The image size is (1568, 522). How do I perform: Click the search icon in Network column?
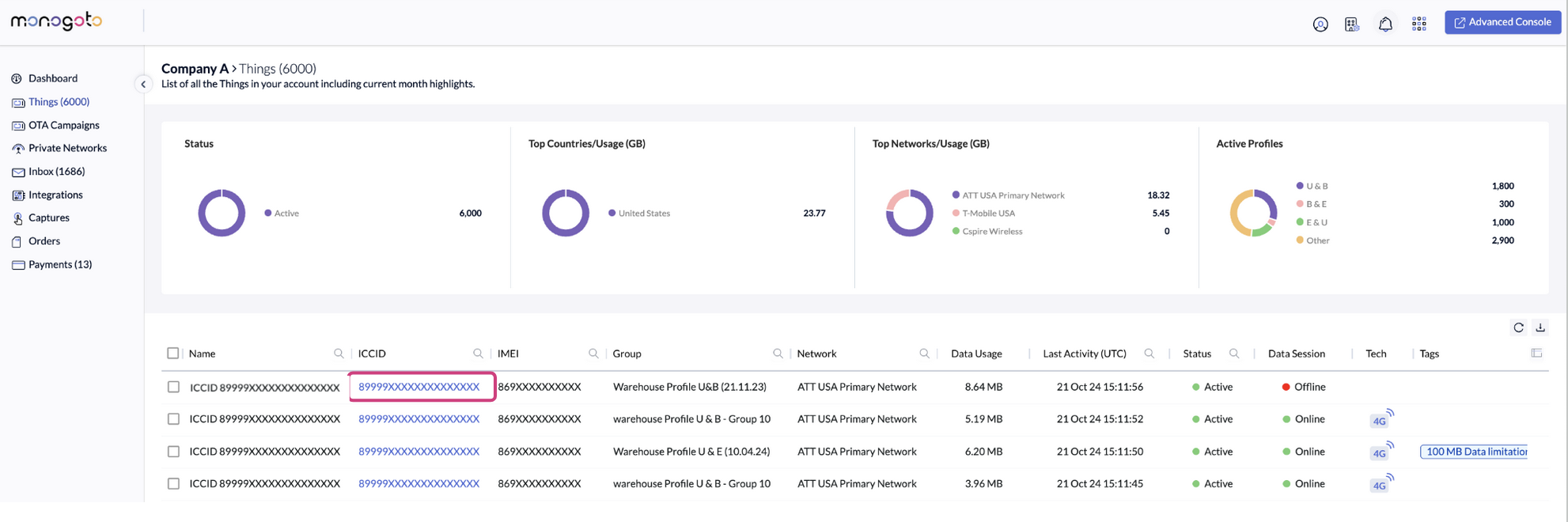pyautogui.click(x=924, y=354)
